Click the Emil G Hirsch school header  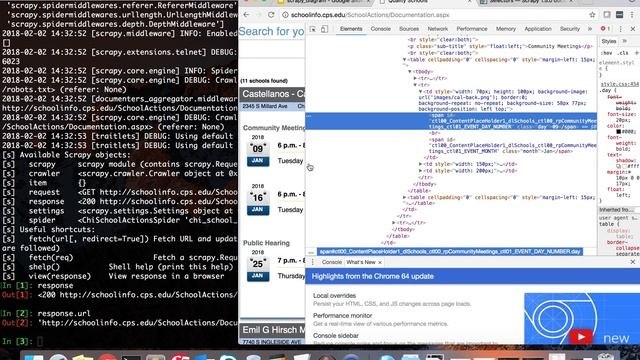click(x=272, y=329)
